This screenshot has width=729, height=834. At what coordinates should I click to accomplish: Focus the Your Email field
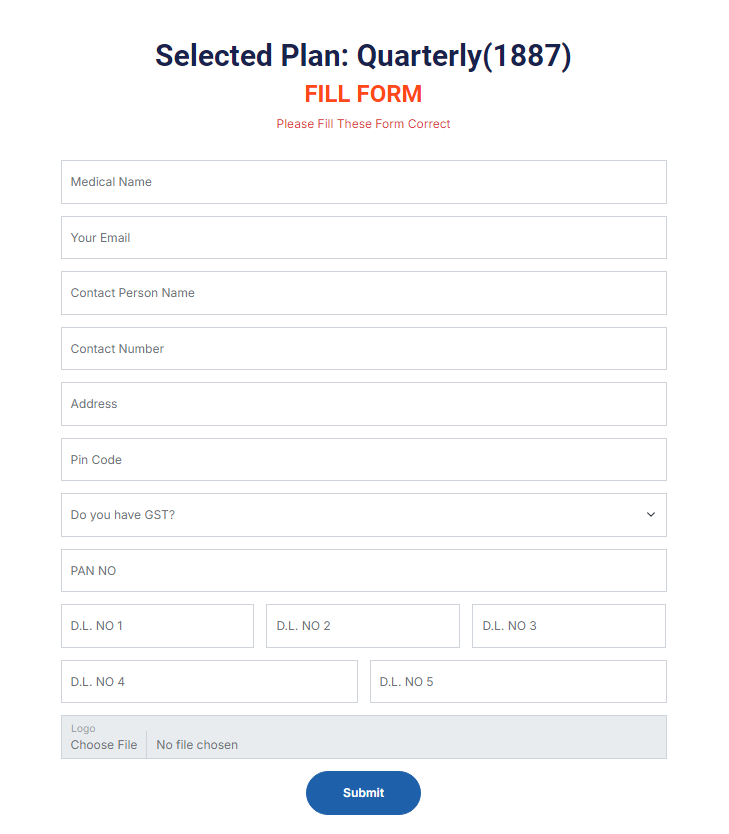[363, 238]
